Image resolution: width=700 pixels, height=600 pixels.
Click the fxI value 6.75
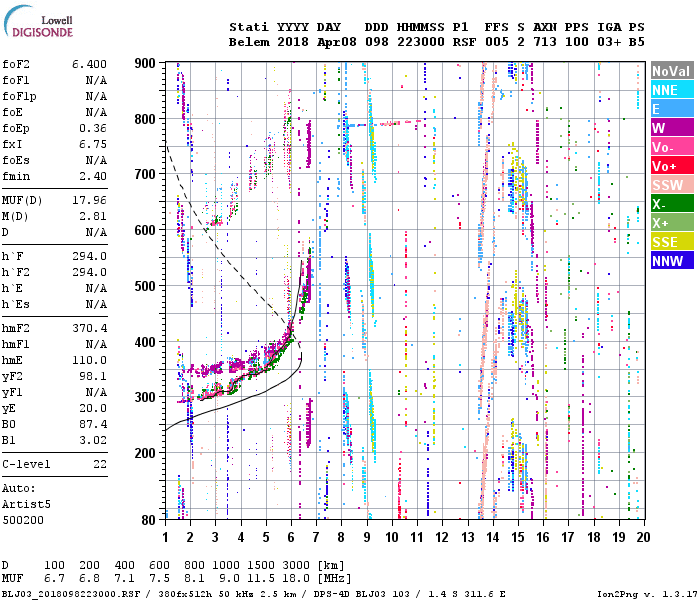[93, 144]
